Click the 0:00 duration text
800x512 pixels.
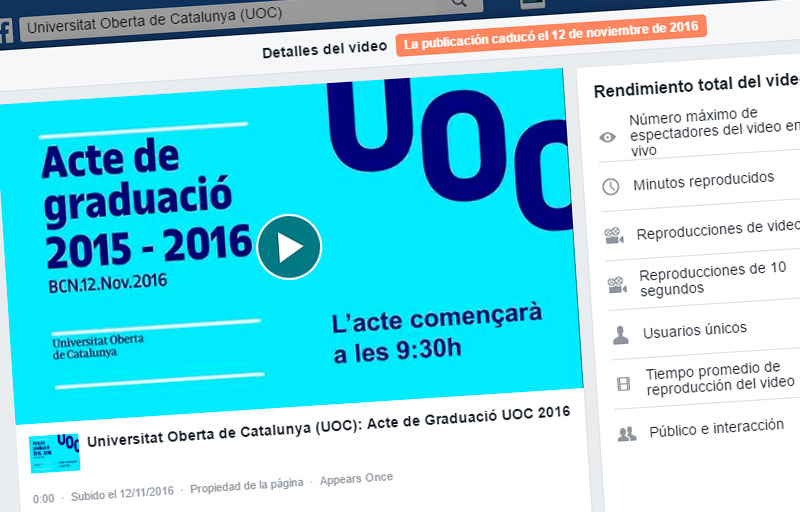[43, 498]
